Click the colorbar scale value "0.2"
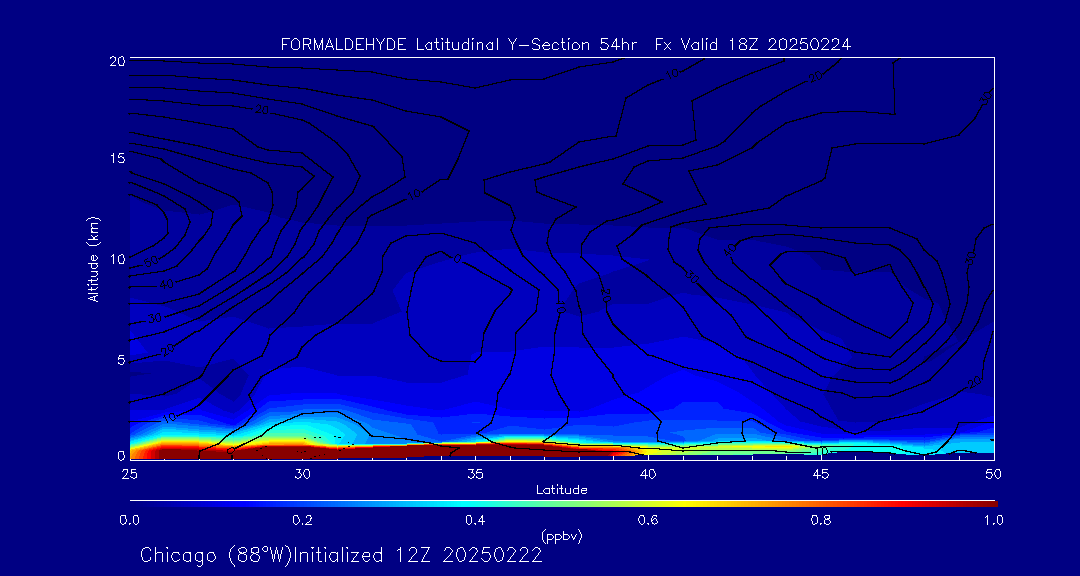Screen dimensions: 1080x576 point(302,521)
